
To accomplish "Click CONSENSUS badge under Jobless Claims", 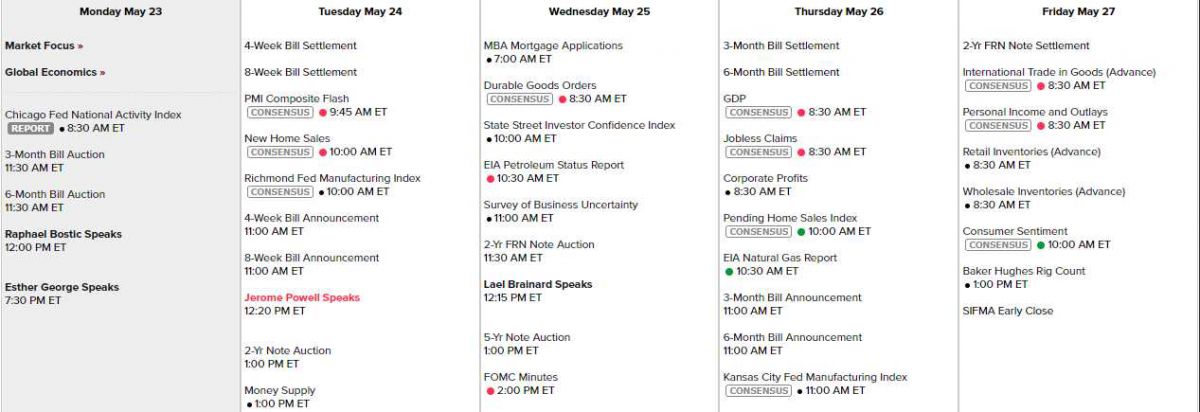I will [x=758, y=152].
